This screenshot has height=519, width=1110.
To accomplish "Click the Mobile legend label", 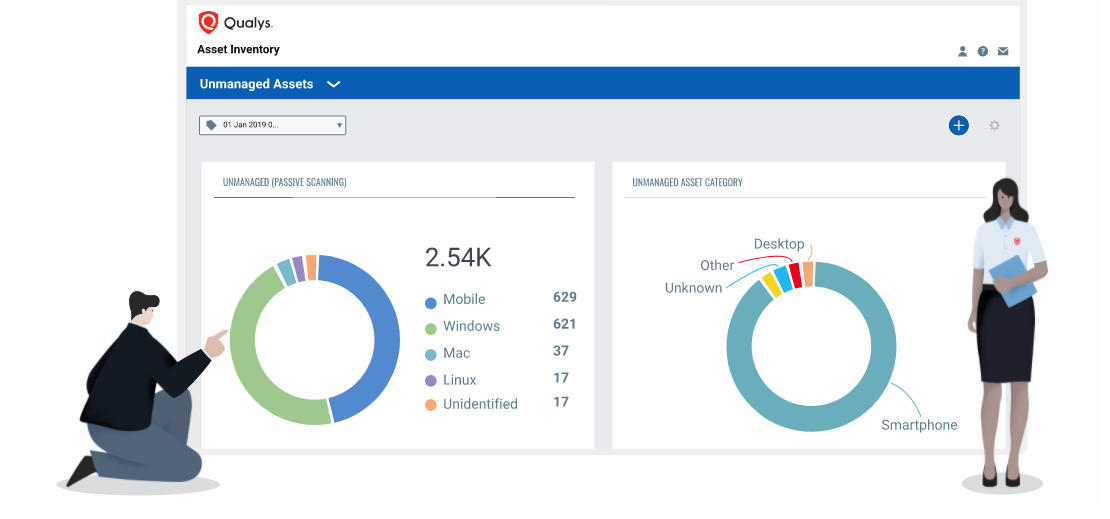I will (x=464, y=300).
